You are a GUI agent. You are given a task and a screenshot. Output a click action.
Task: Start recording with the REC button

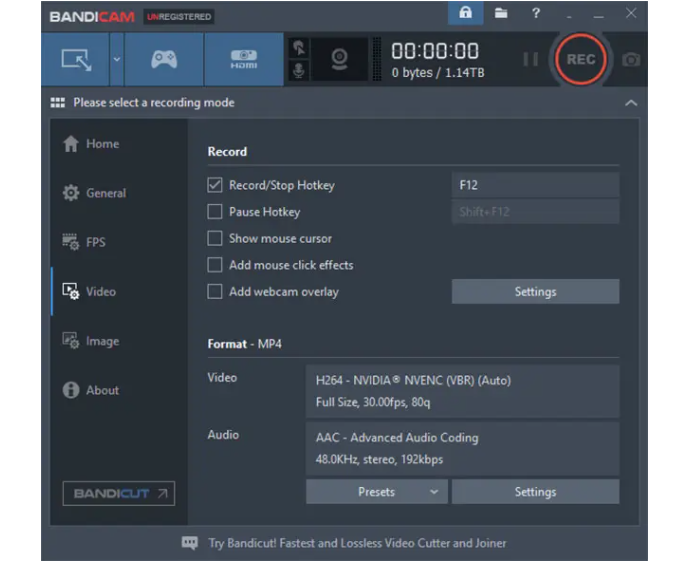581,59
